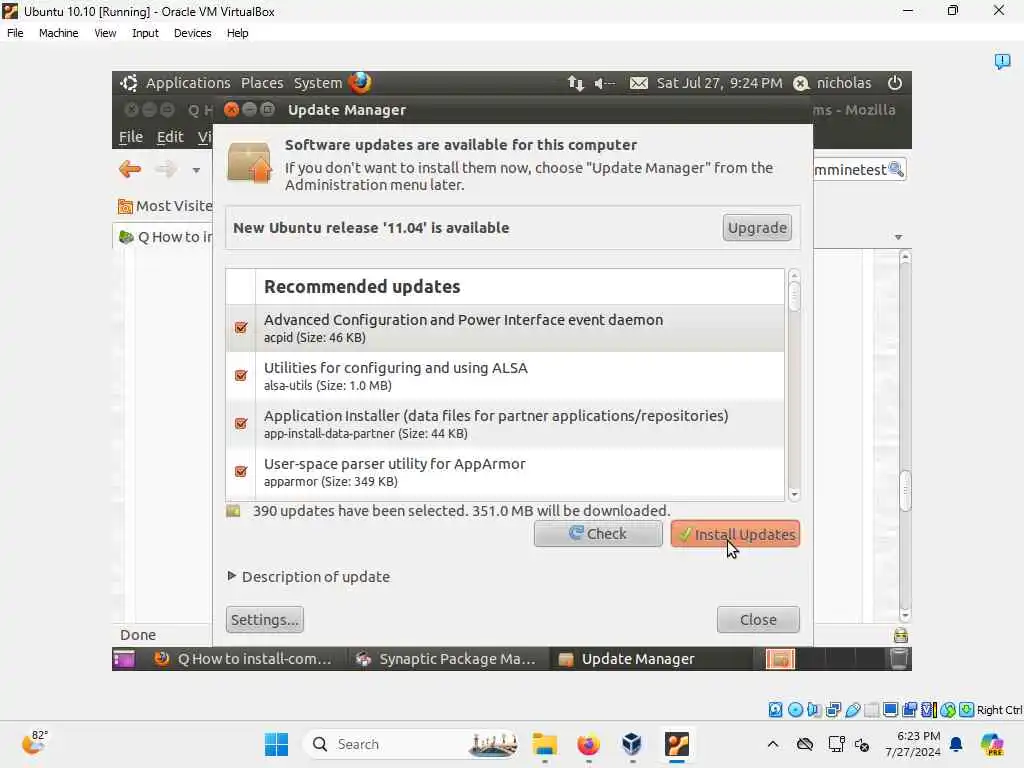Open Firefox tab list dropdown arrow

tap(899, 237)
